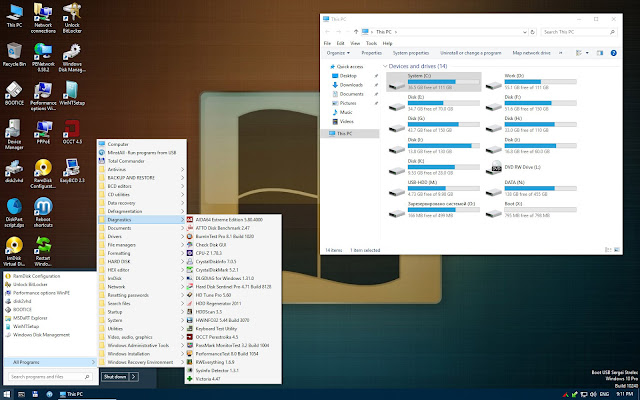The width and height of the screenshot is (640, 400).
Task: Click the Search programs and files box
Action: click(x=49, y=376)
